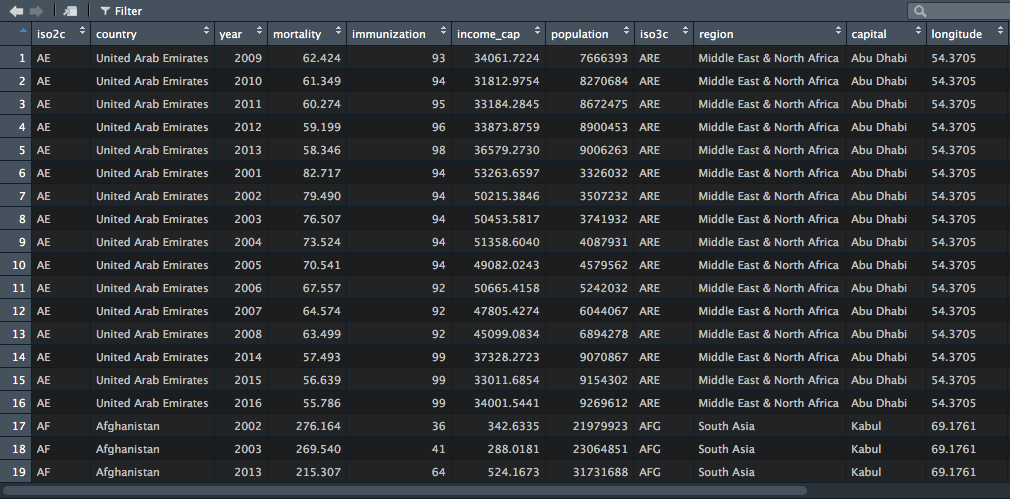Image resolution: width=1010 pixels, height=499 pixels.
Task: Click the back navigation arrow
Action: [x=16, y=11]
